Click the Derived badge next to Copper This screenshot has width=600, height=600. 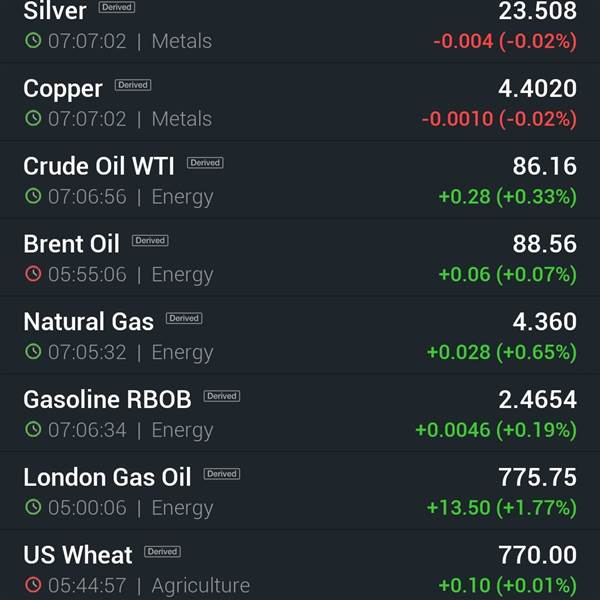coord(133,85)
